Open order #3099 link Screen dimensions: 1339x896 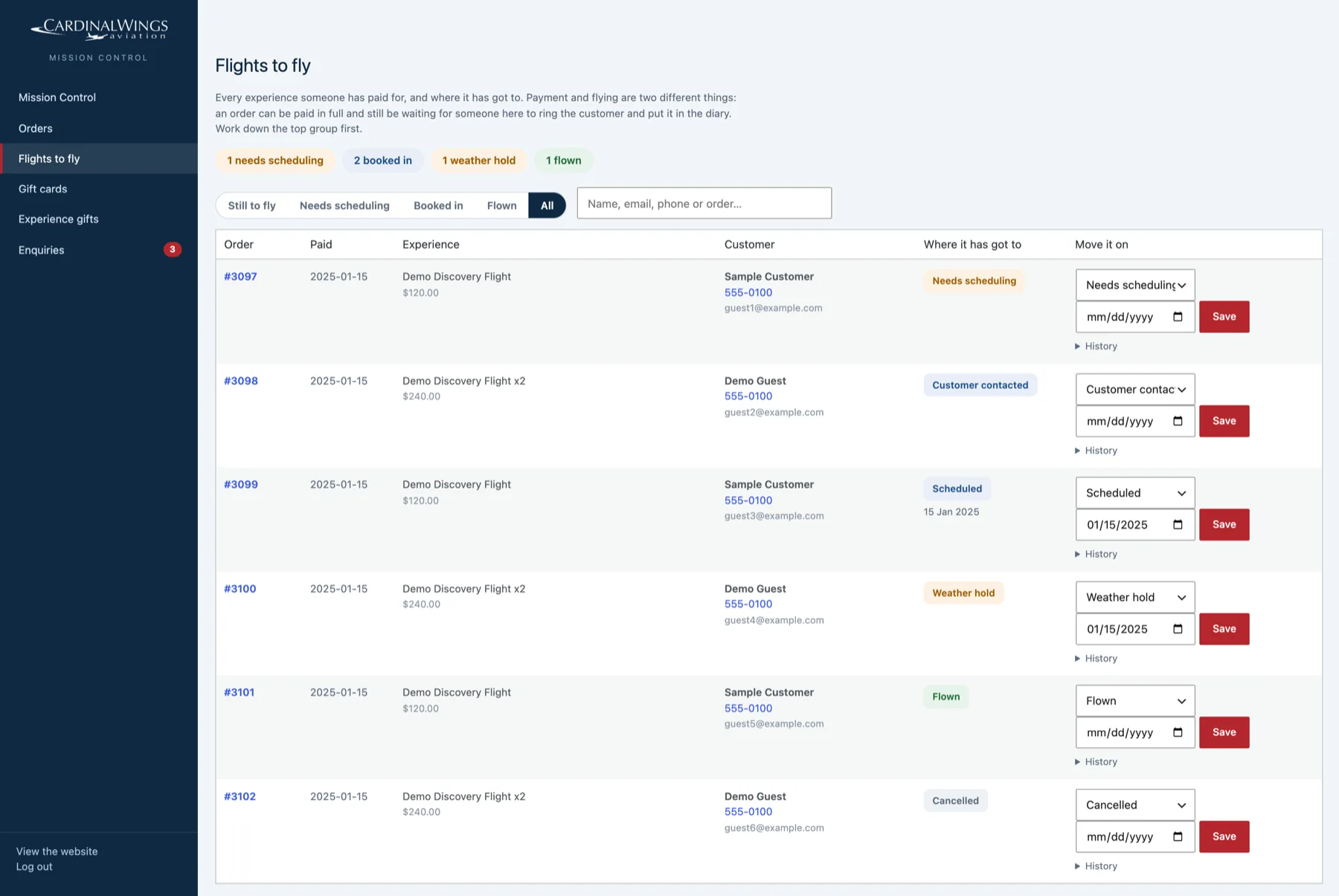pos(241,485)
